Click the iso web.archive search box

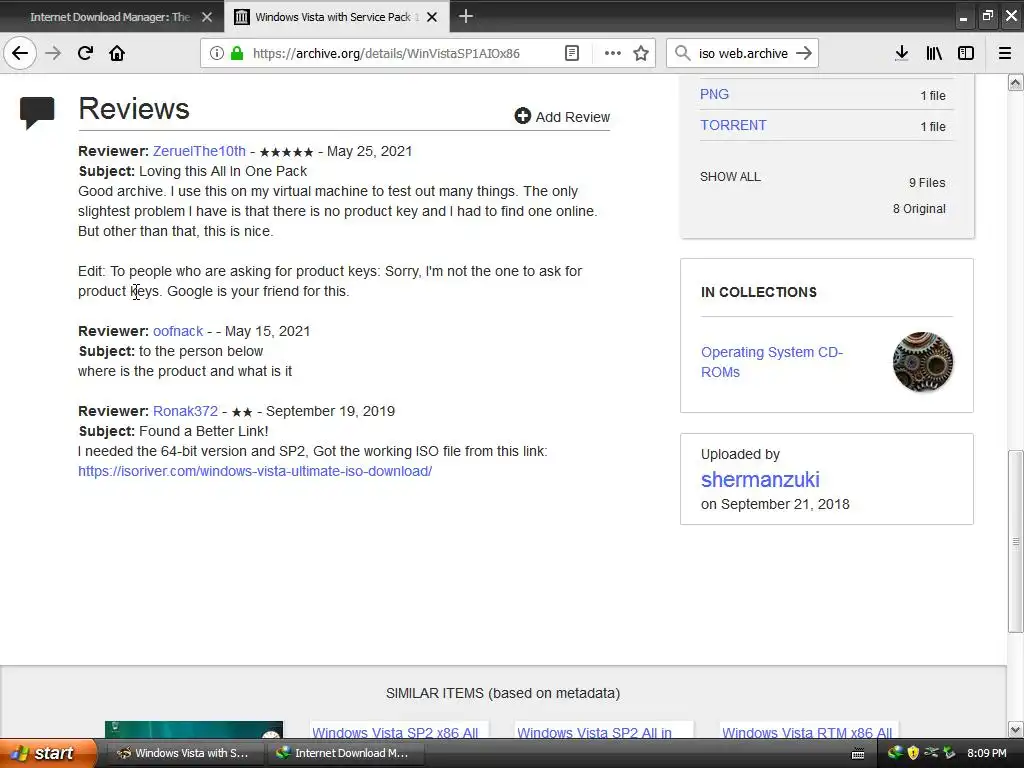point(743,53)
